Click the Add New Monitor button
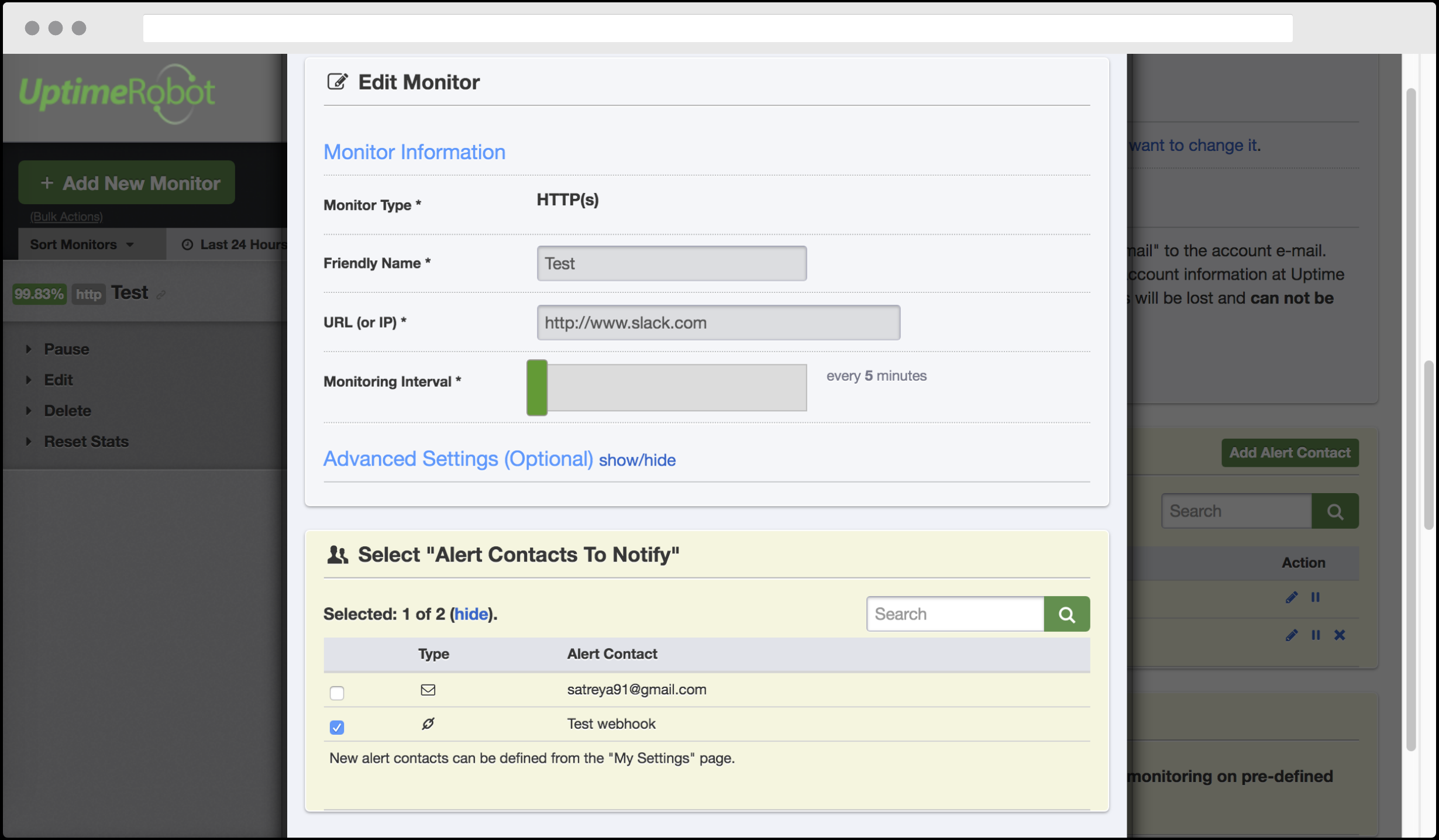Image resolution: width=1439 pixels, height=840 pixels. 127,183
